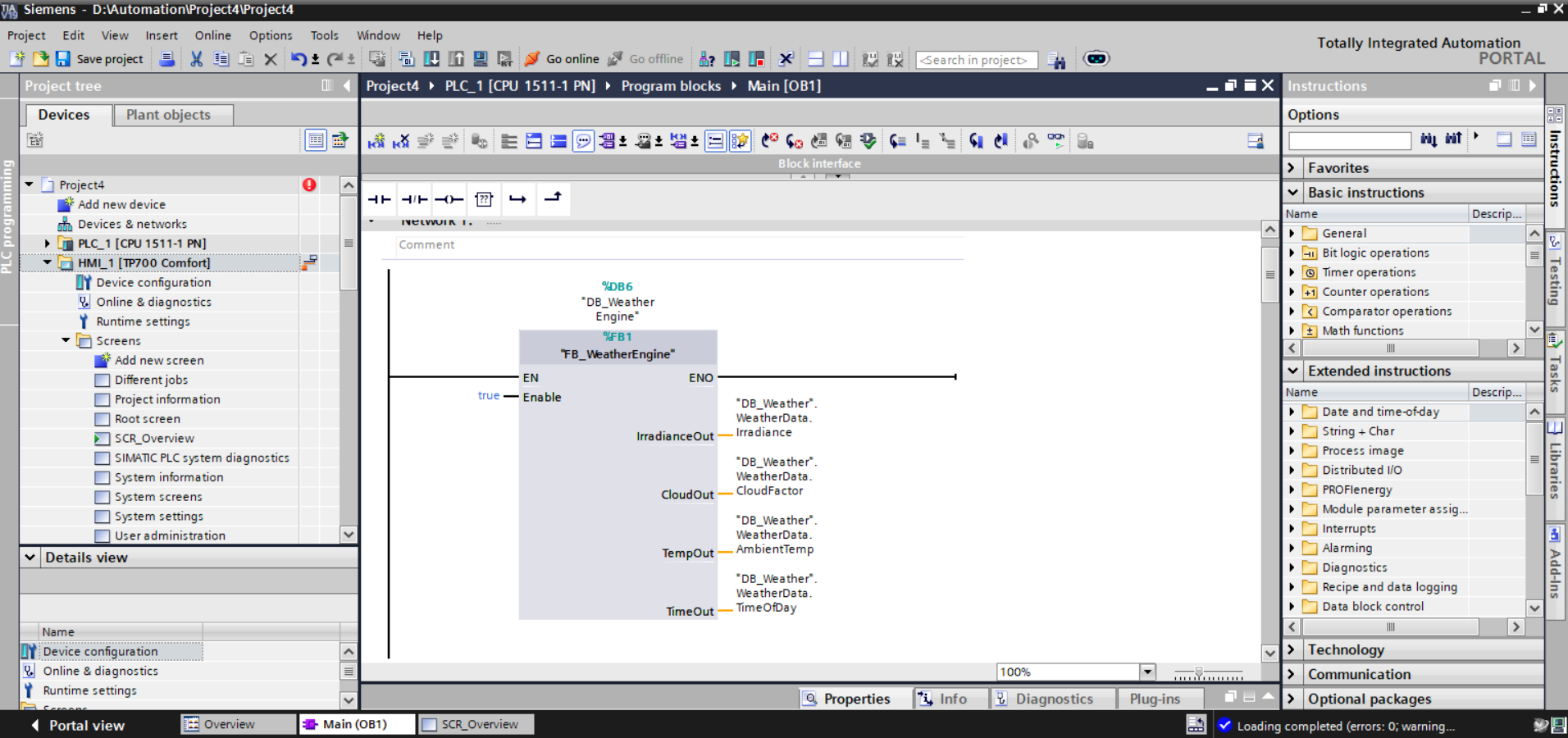This screenshot has width=1568, height=738.
Task: Collapse the Screens folder
Action: pos(66,340)
